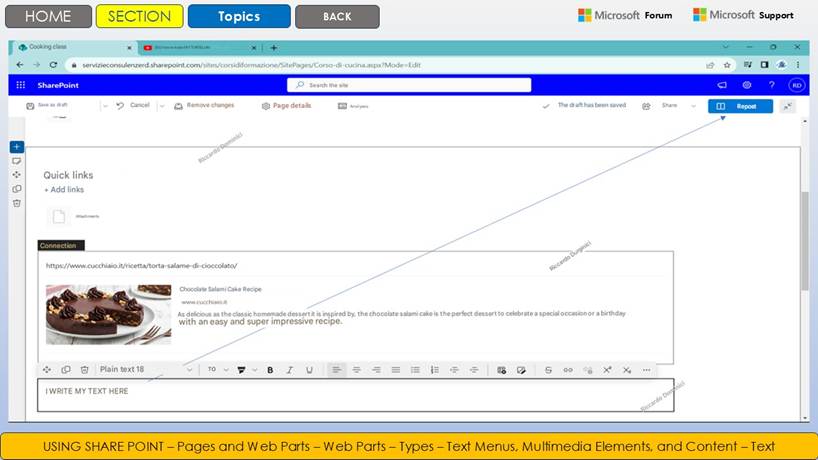Click Remove changes
The width and height of the screenshot is (818, 460).
point(204,105)
